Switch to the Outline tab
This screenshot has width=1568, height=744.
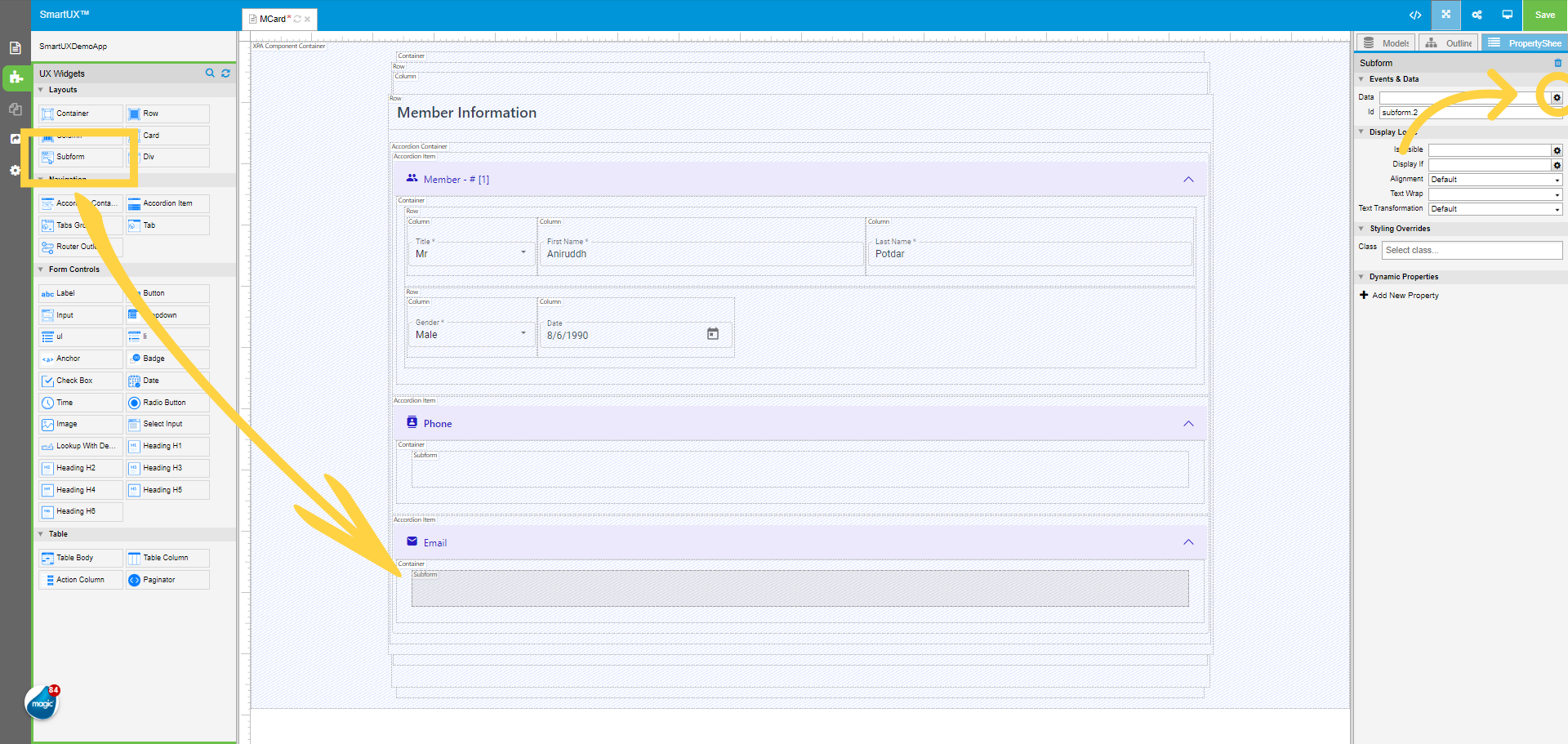coord(1448,42)
